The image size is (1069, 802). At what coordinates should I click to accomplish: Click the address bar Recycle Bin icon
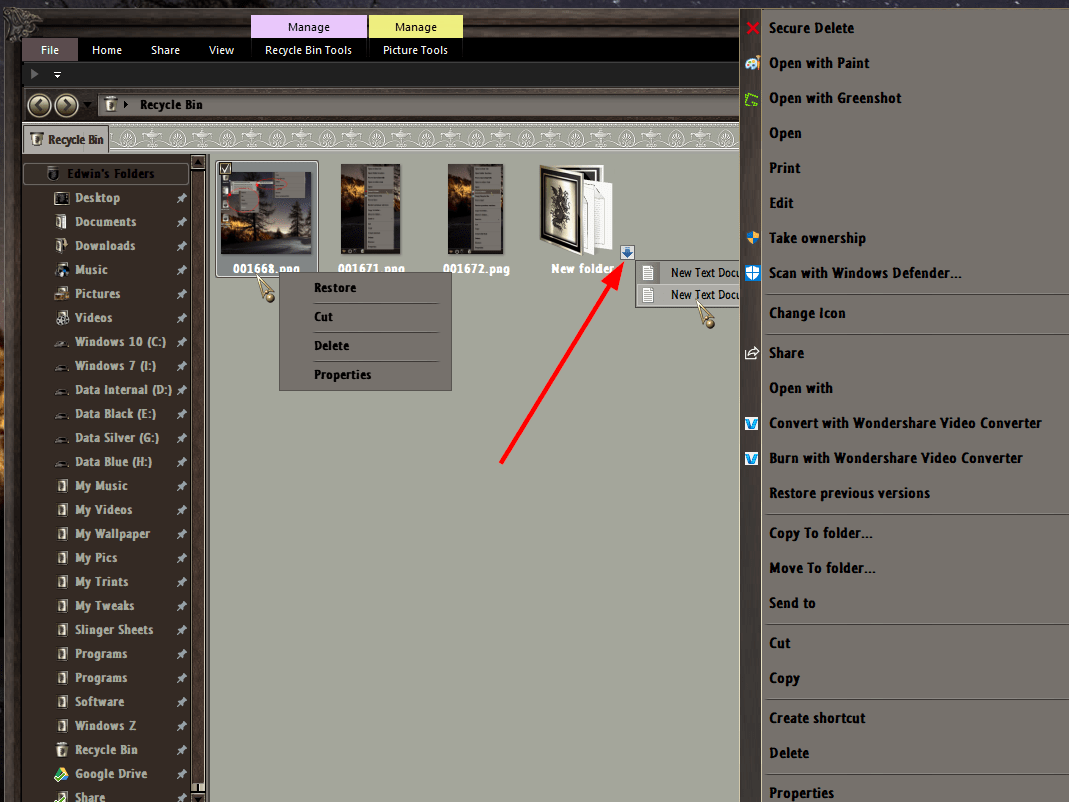[x=110, y=105]
